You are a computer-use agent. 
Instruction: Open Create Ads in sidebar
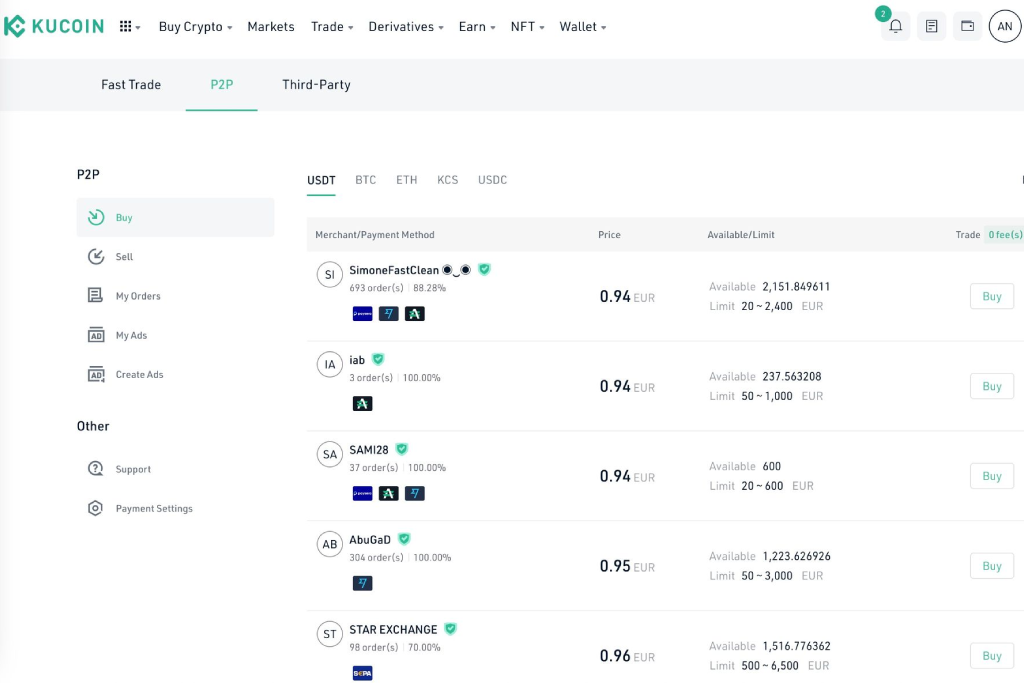139,375
